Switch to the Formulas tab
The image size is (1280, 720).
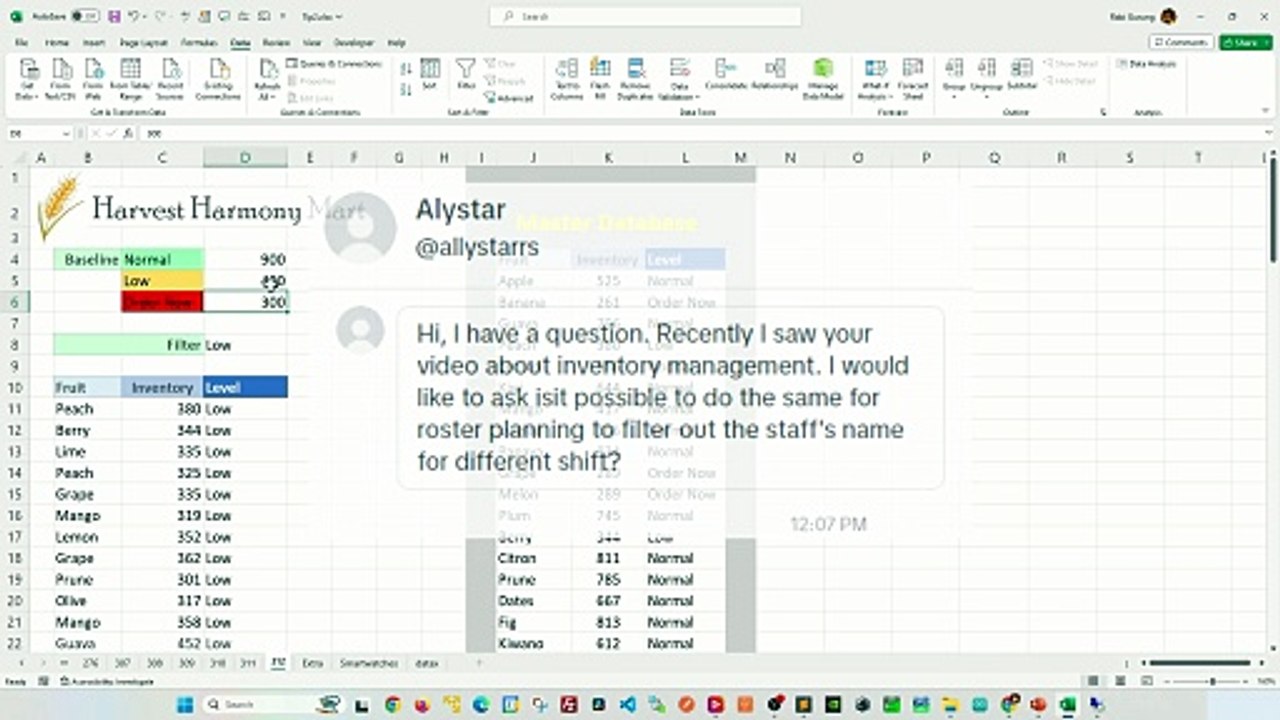tap(199, 43)
